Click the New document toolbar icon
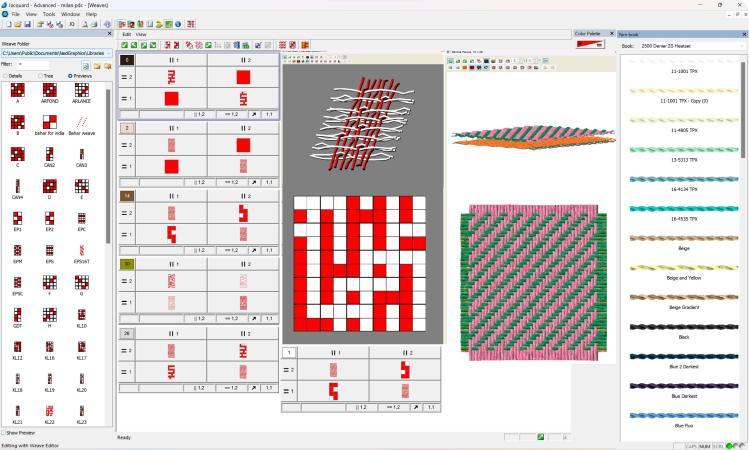Viewport: 749px width, 450px height. coord(7,23)
